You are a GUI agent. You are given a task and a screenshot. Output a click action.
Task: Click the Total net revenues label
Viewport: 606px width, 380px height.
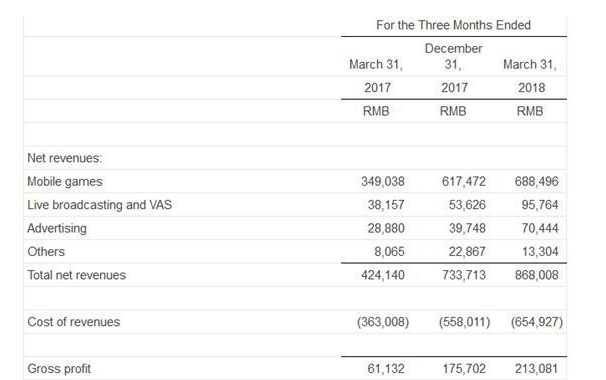pyautogui.click(x=77, y=275)
